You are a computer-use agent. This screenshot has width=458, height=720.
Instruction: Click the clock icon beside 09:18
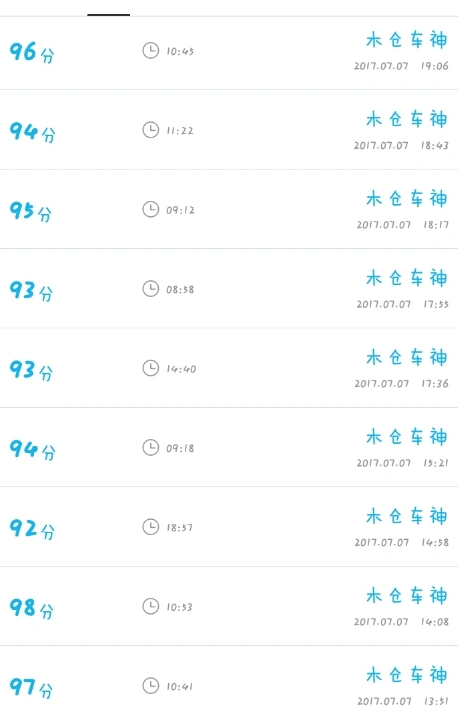tap(151, 448)
